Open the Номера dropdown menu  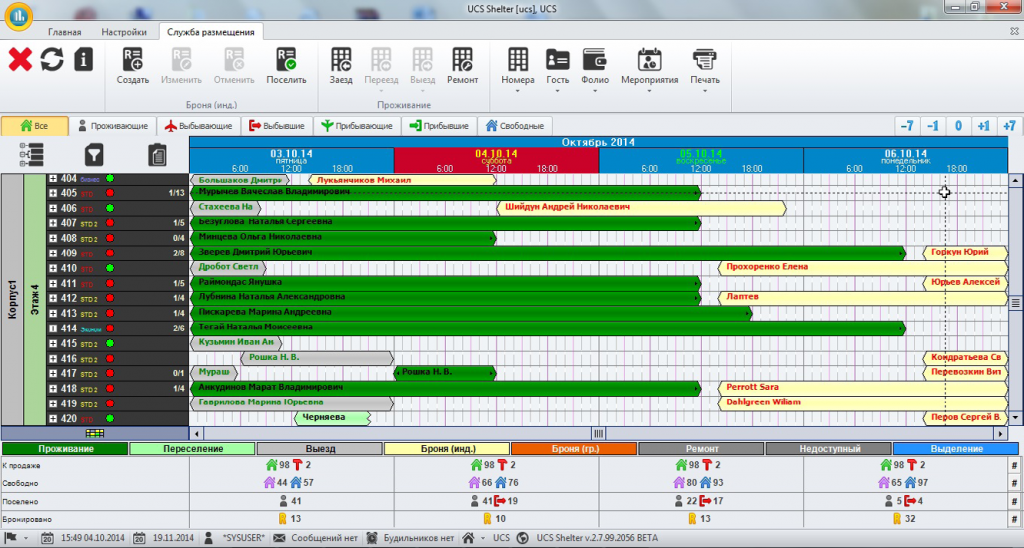click(518, 68)
